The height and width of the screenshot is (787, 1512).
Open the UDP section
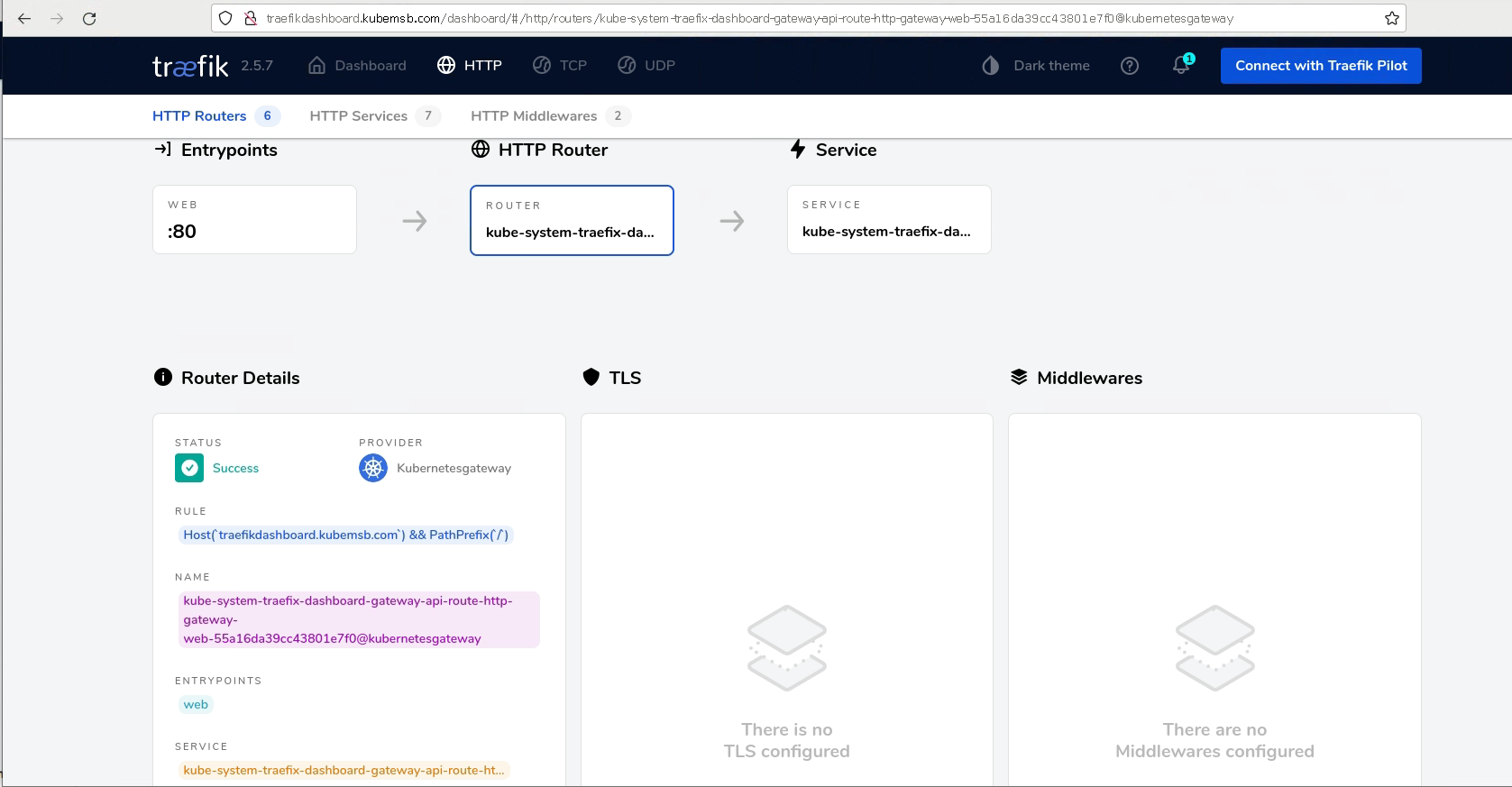point(646,66)
